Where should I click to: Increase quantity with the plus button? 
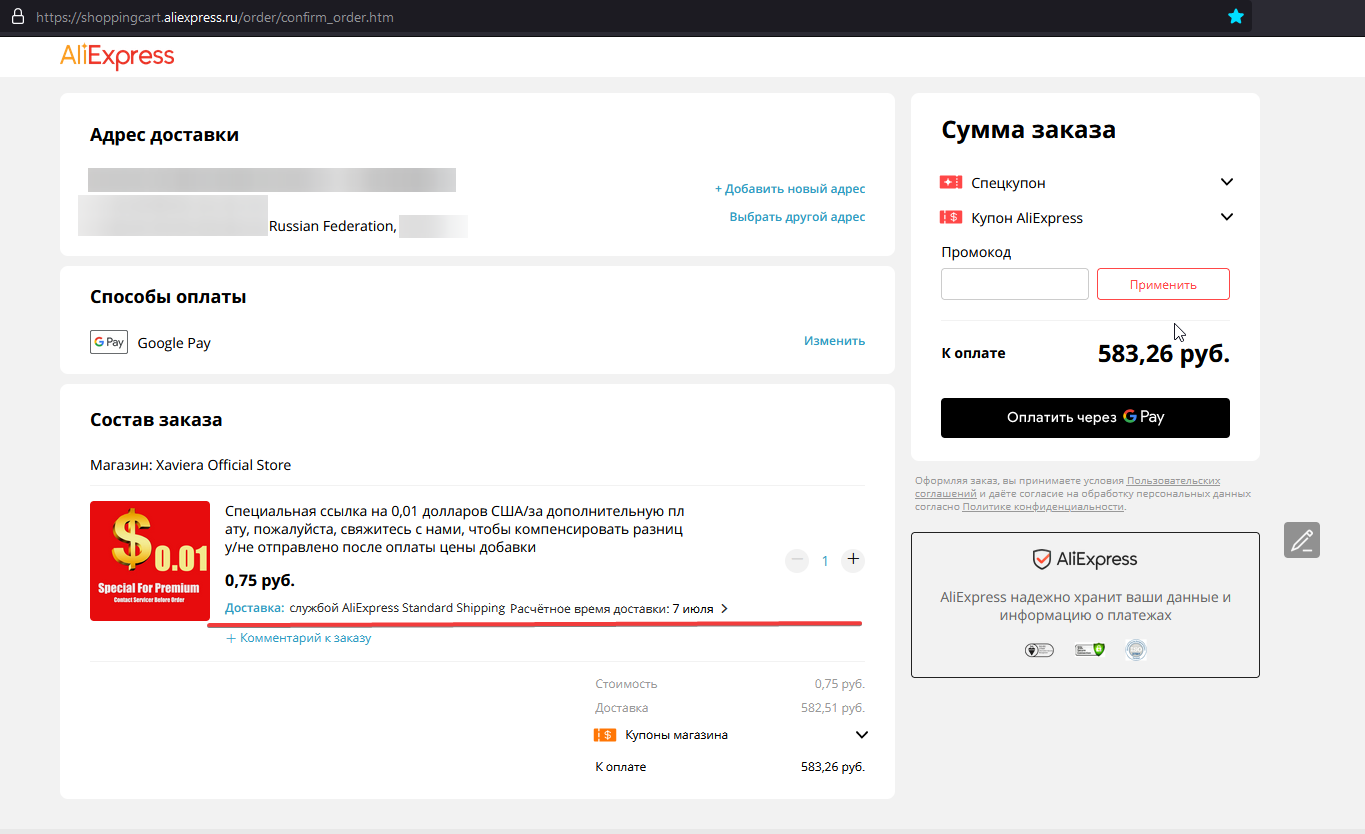[x=853, y=560]
